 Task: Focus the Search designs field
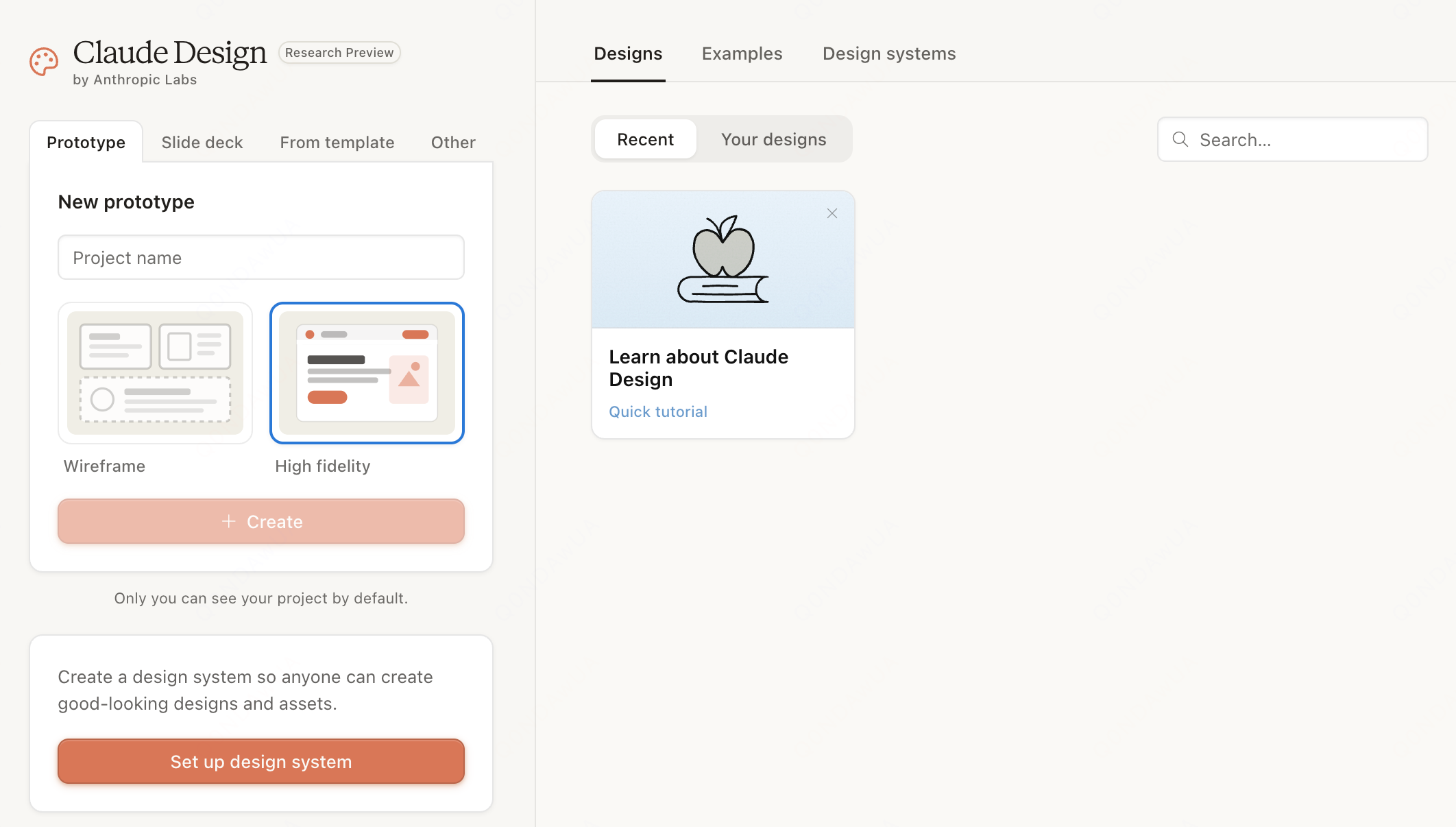pos(1293,140)
